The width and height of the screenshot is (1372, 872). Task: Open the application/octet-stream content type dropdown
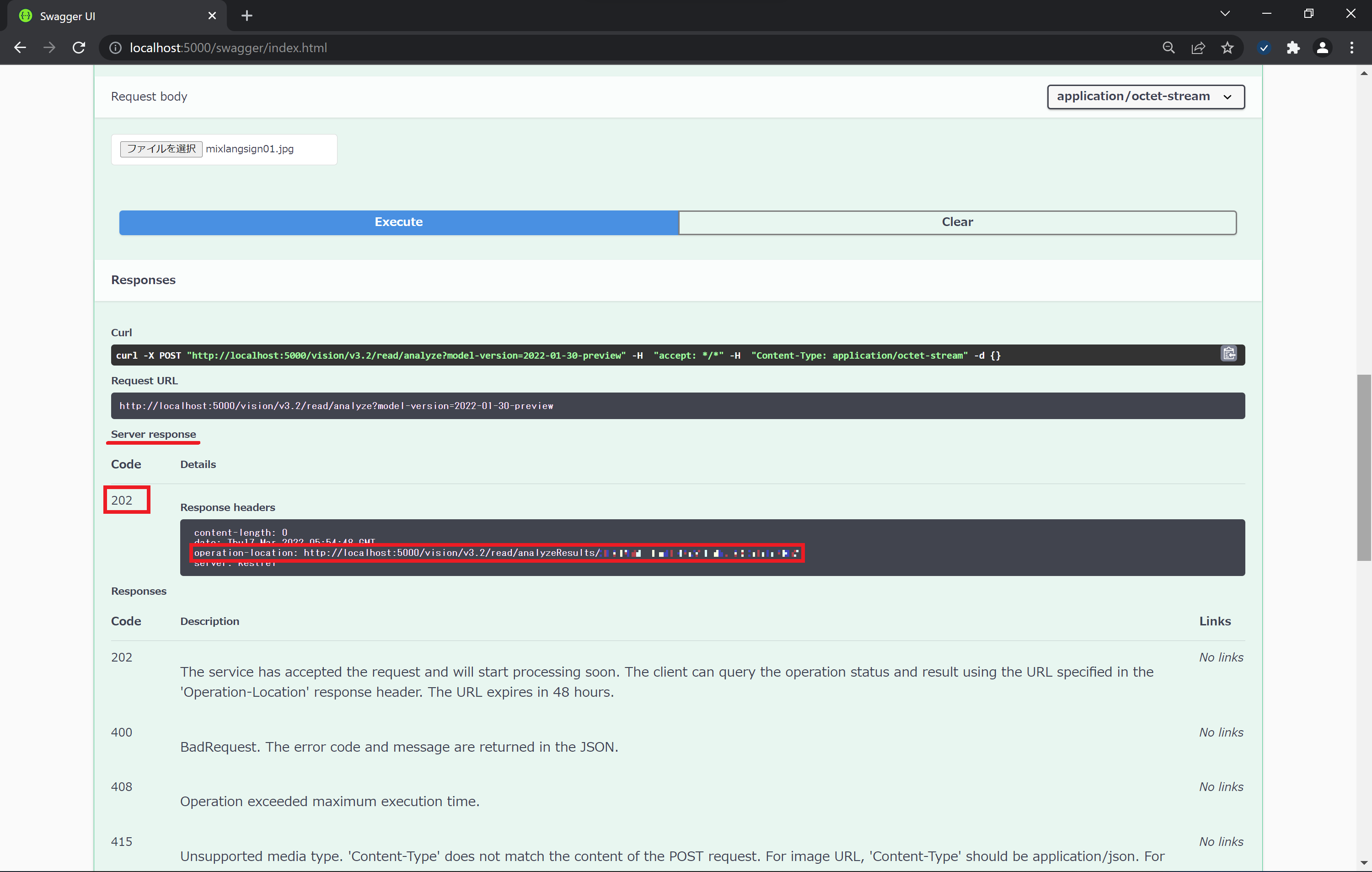pos(1145,97)
